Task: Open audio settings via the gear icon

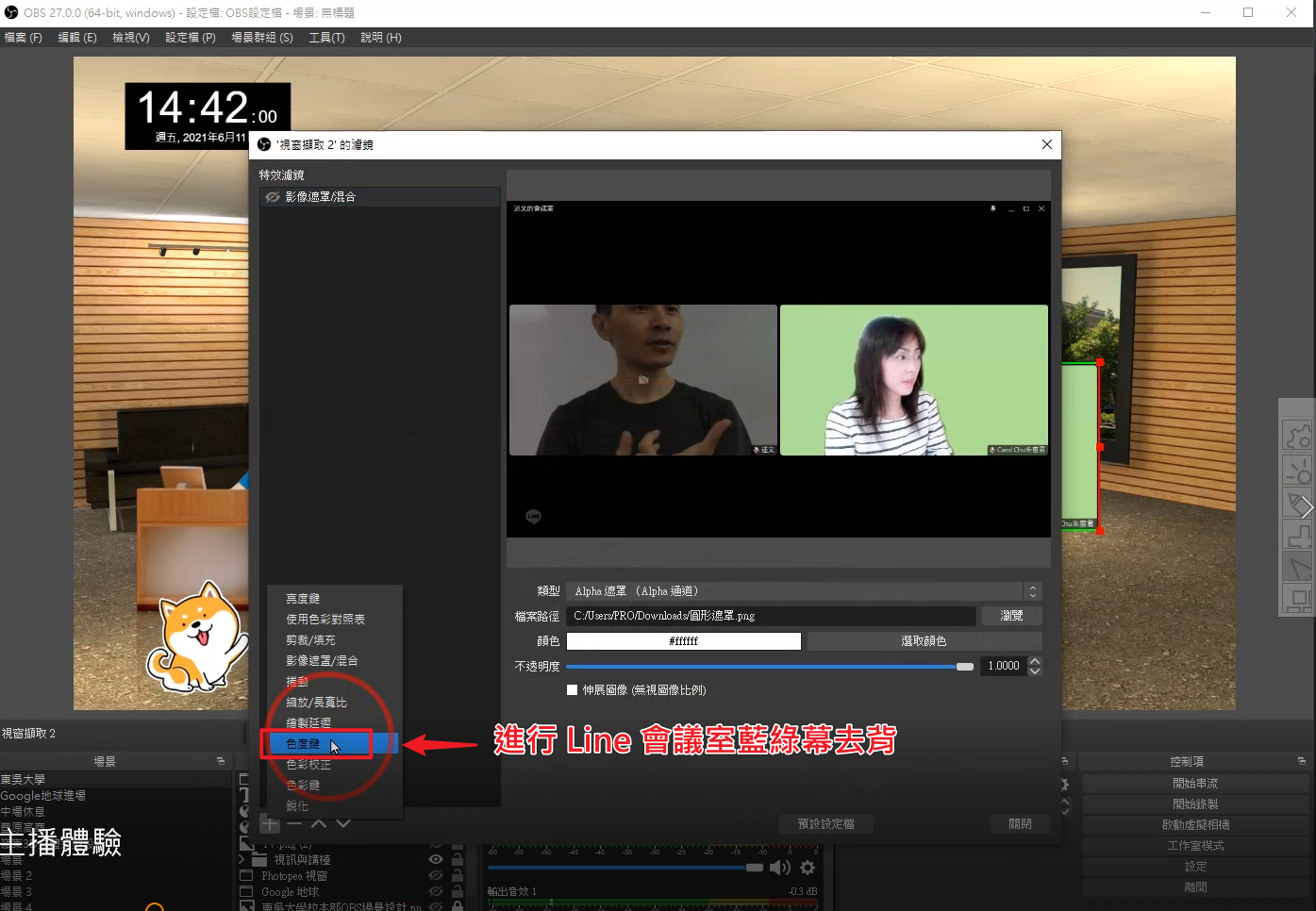Action: pyautogui.click(x=808, y=868)
